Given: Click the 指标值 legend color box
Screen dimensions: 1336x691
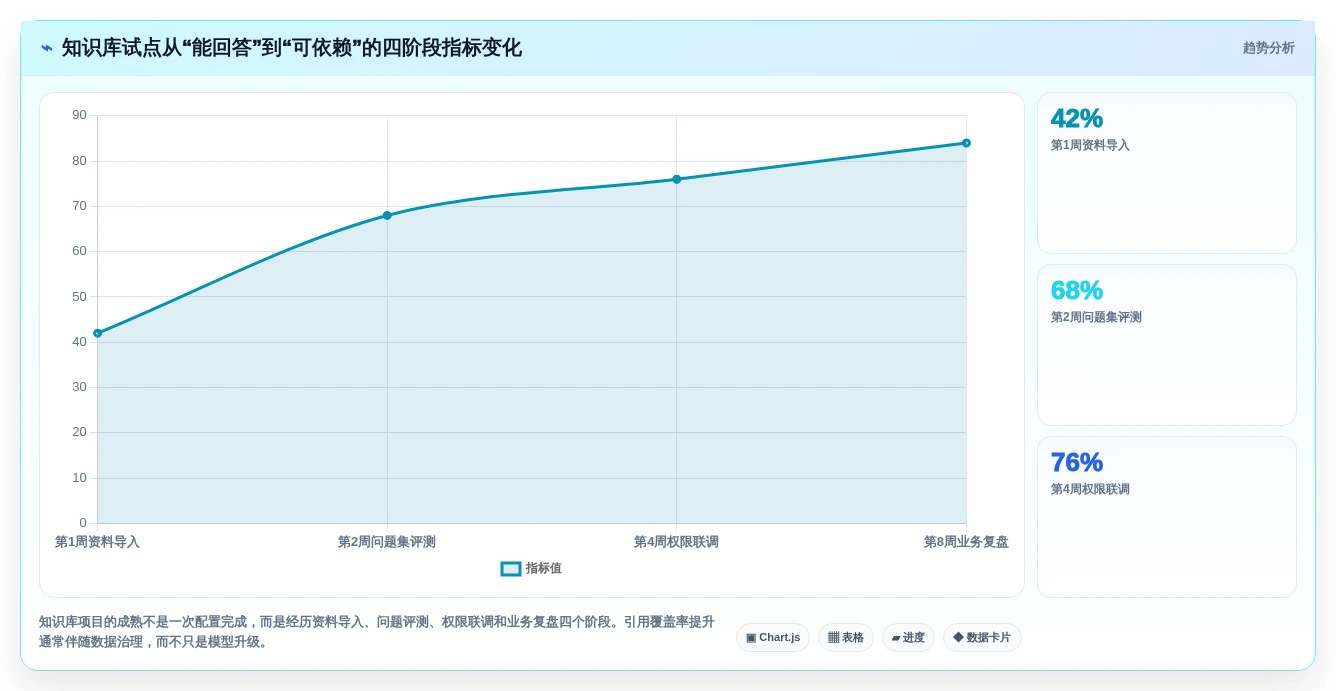Looking at the screenshot, I should [x=511, y=569].
